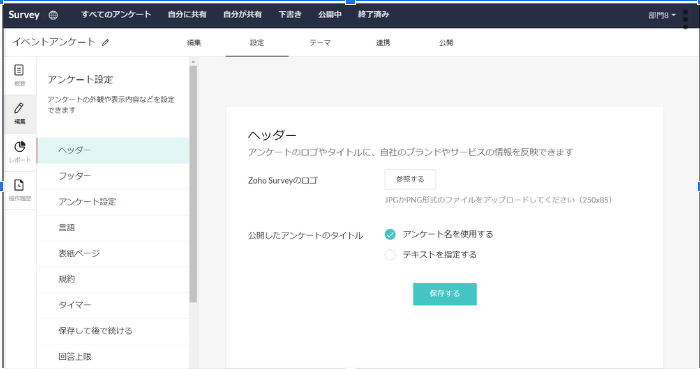This screenshot has height=369, width=700.
Task: Select 表紙ページ in settings list
Action: 113,254
